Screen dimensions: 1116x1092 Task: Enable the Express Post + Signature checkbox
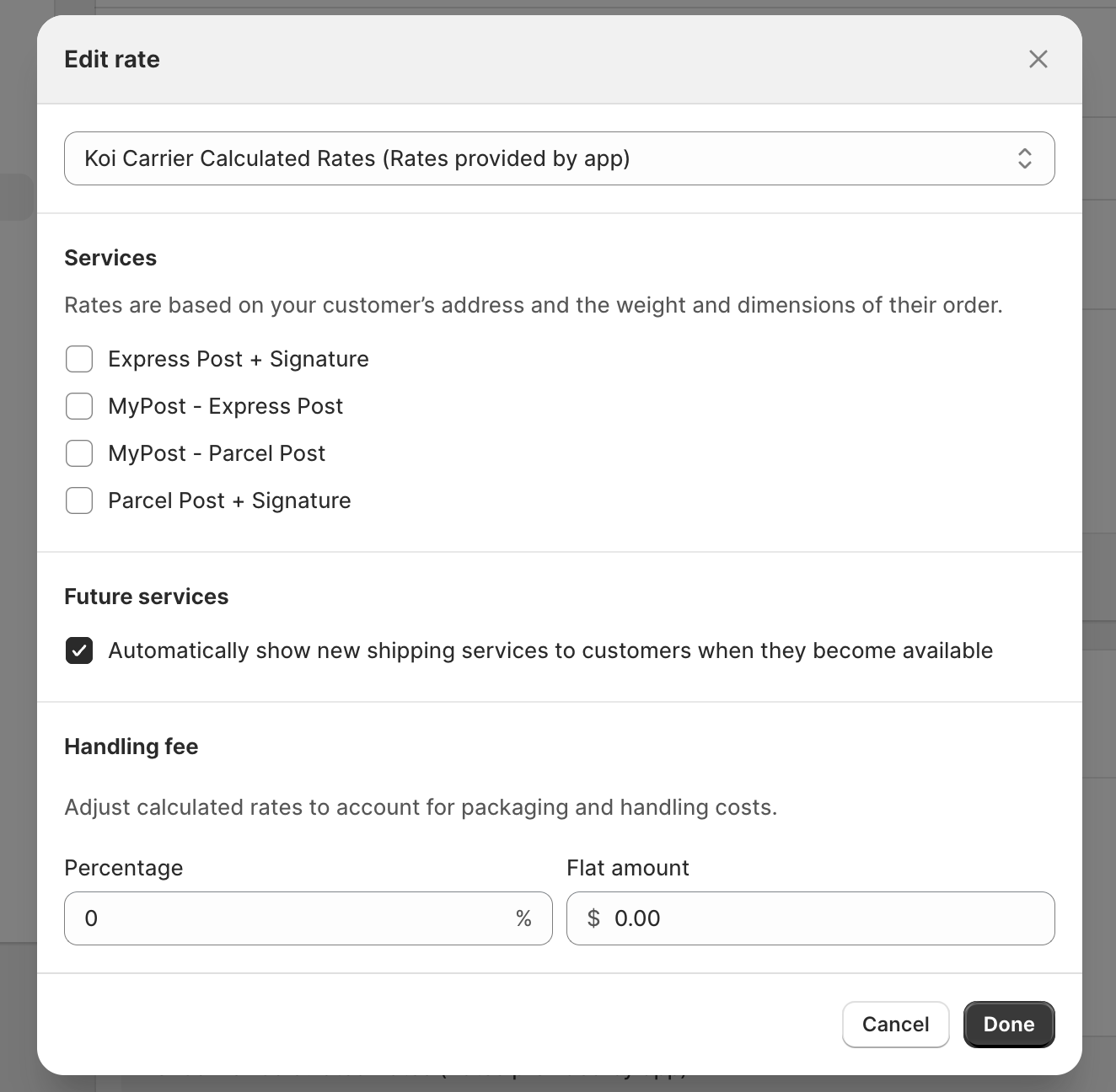click(x=79, y=359)
